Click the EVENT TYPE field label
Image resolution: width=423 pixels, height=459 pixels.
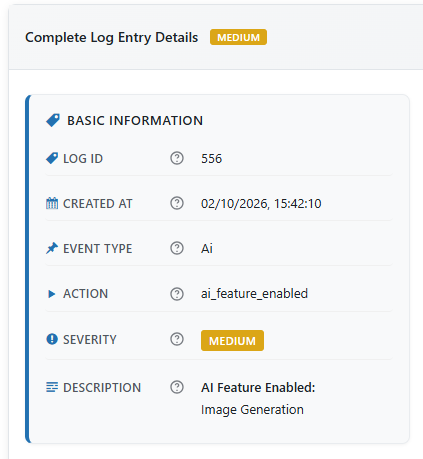(x=98, y=249)
